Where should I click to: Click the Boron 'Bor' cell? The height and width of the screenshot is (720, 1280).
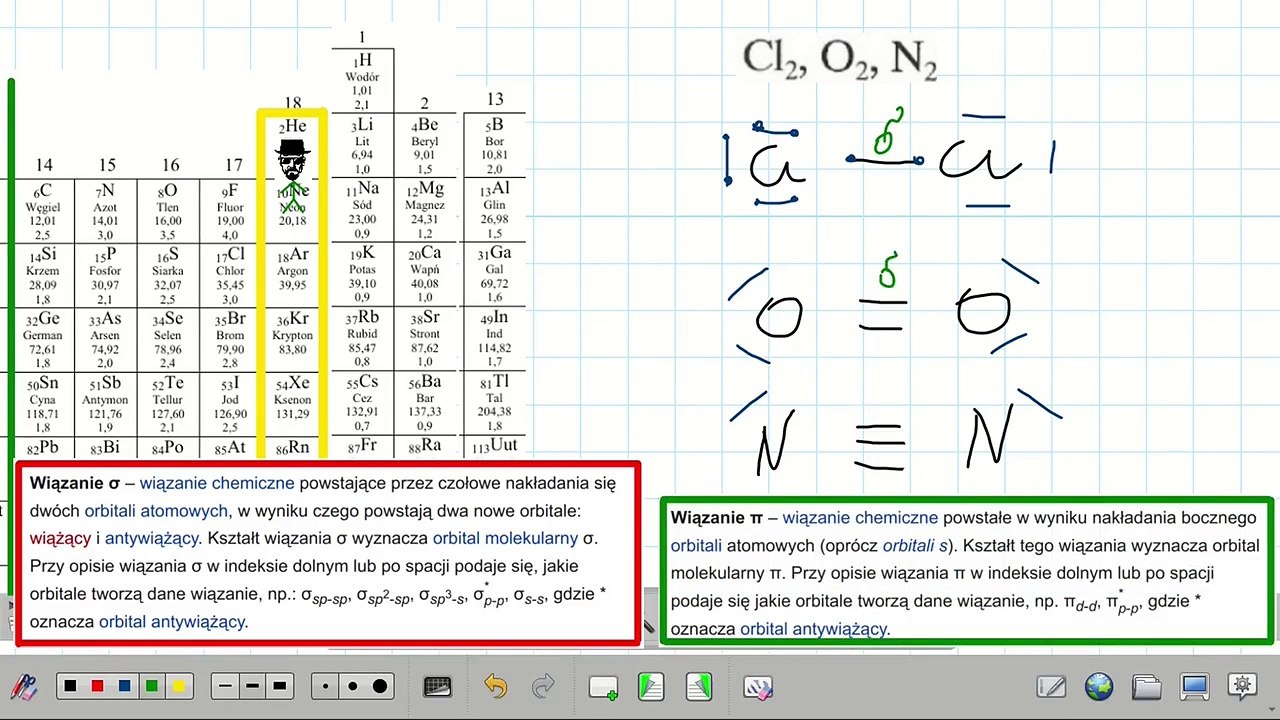[494, 146]
